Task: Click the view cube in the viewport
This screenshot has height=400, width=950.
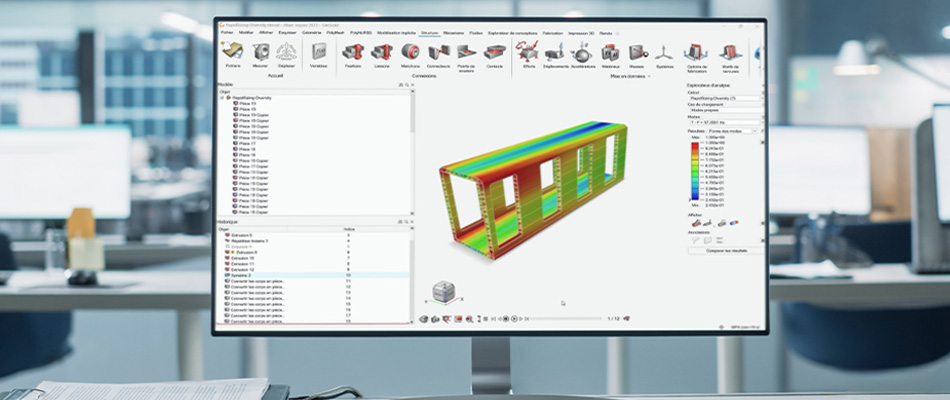Action: point(443,292)
